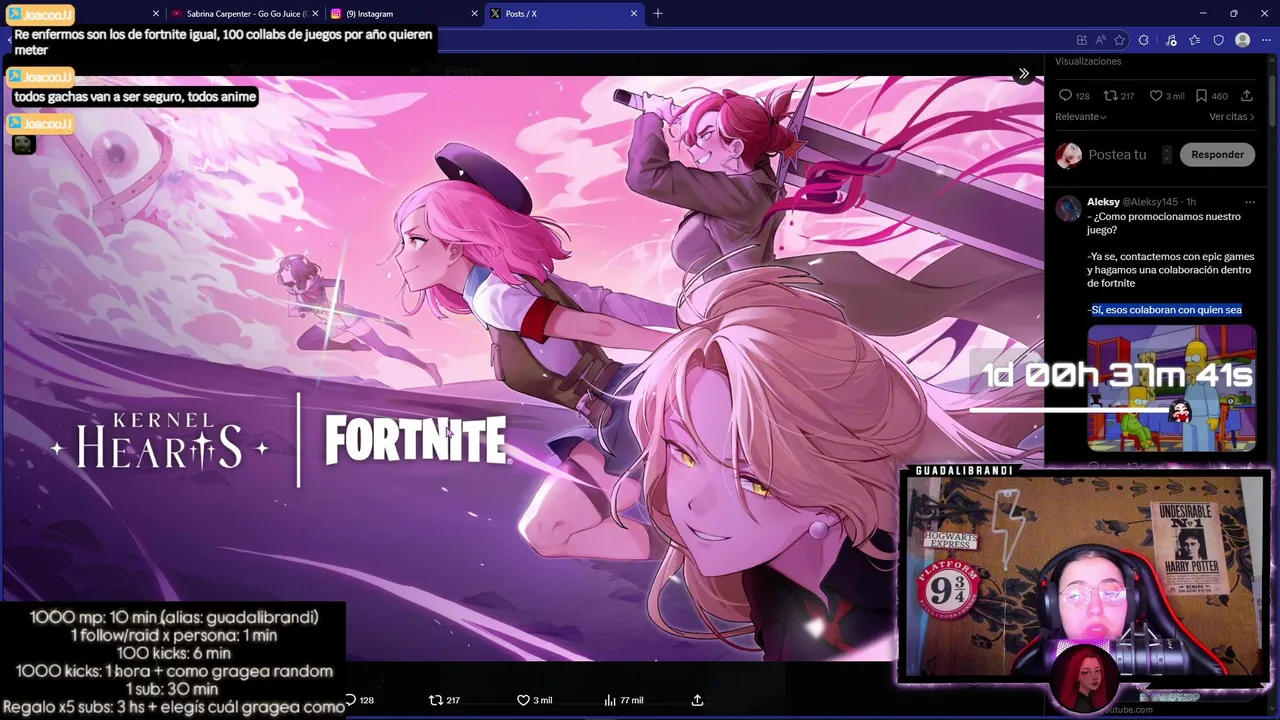Open the browser profile avatar
The image size is (1280, 720).
point(1243,40)
